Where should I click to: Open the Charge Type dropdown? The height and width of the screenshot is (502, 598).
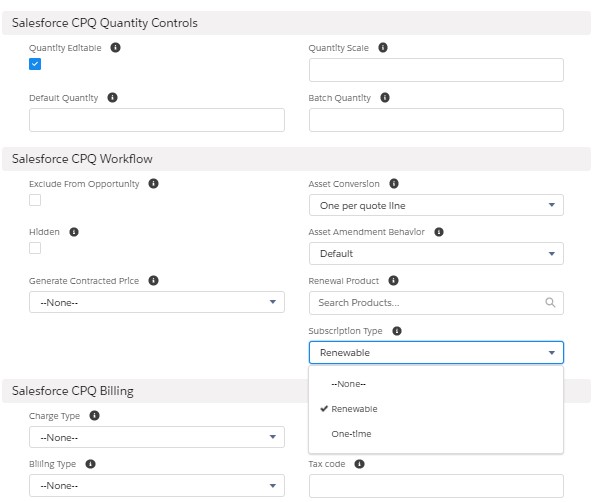(x=157, y=437)
